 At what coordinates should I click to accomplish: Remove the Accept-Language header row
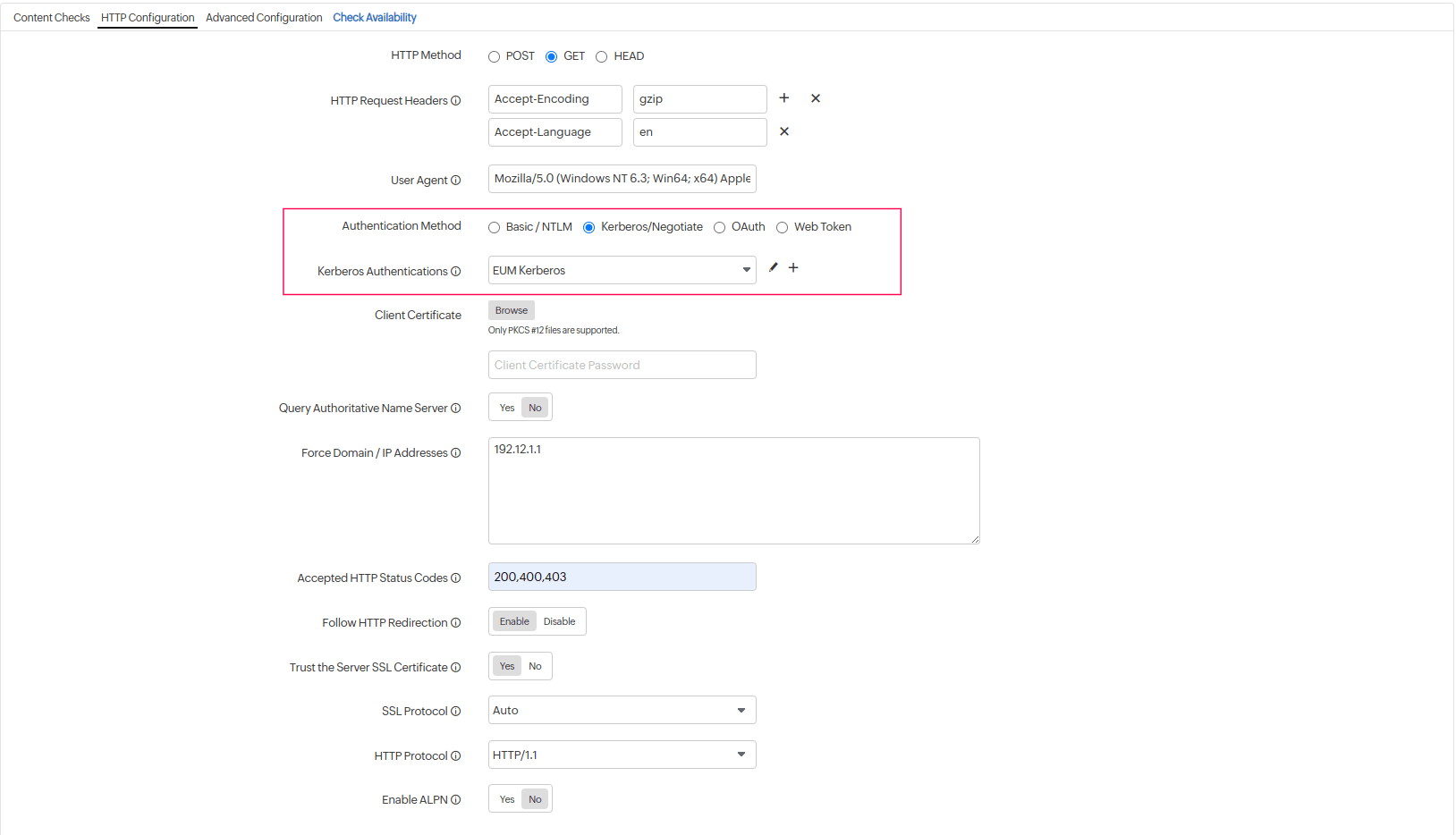tap(783, 131)
